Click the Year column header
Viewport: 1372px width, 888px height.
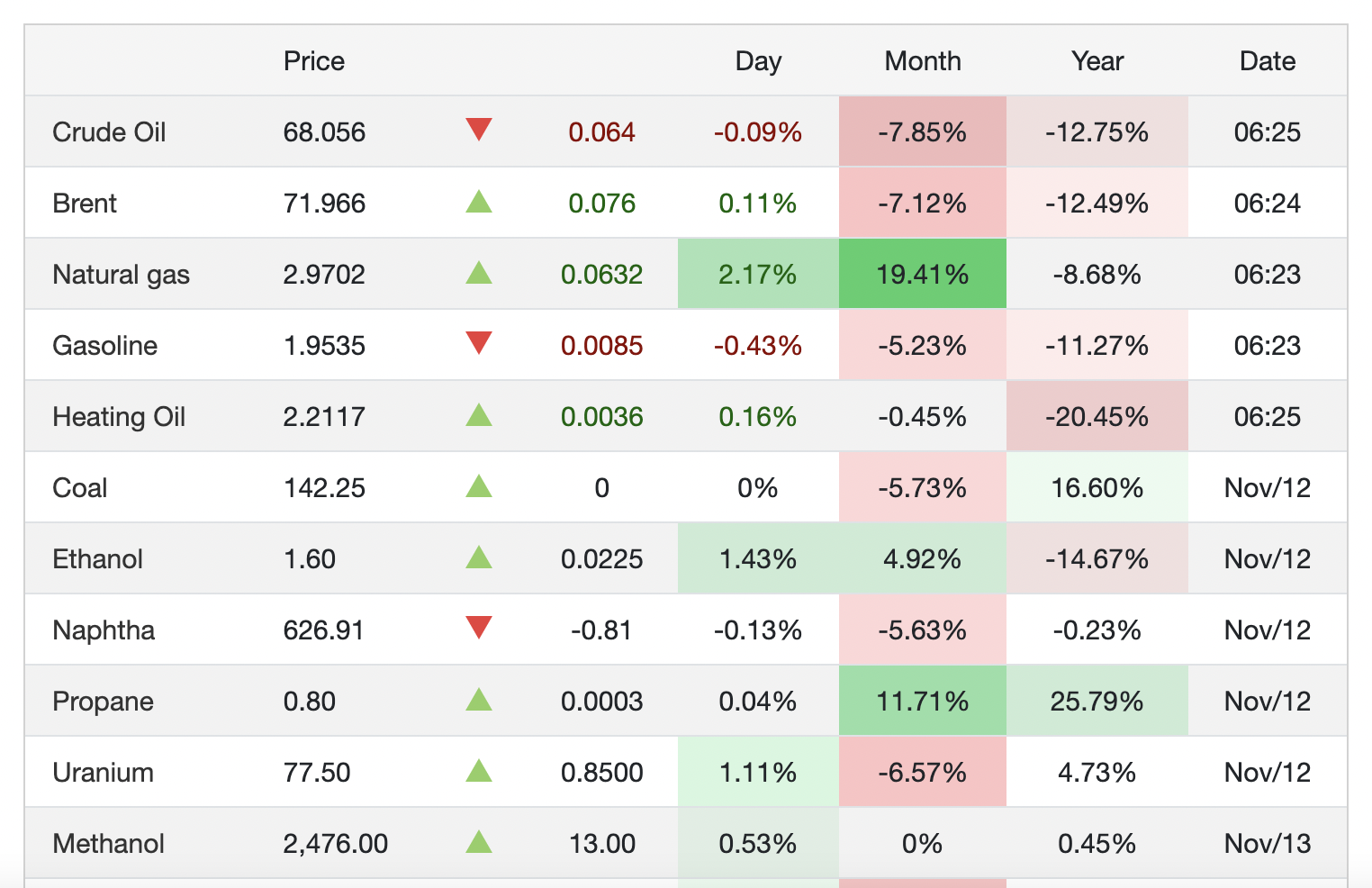1097,61
